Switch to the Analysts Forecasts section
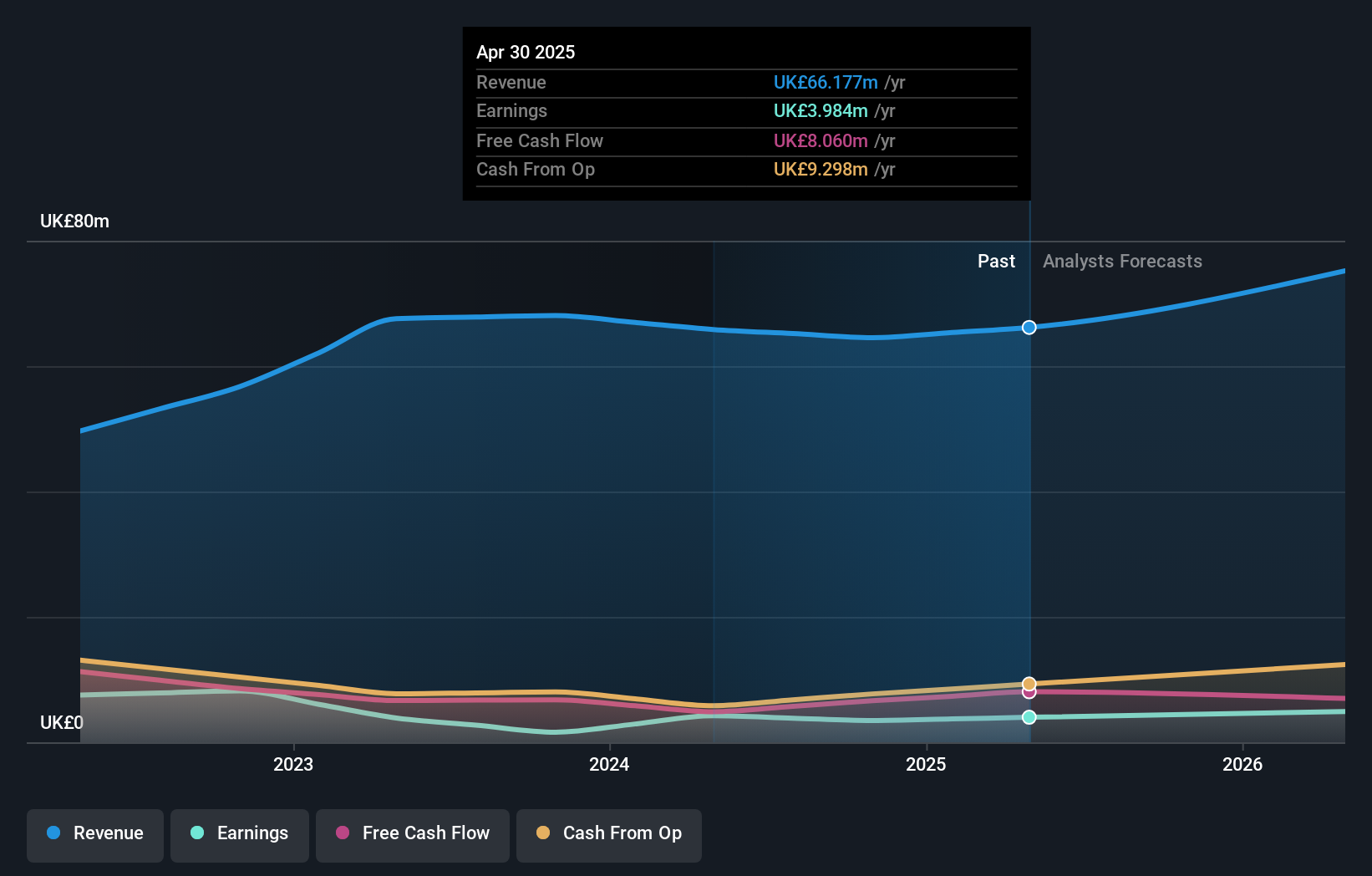The height and width of the screenshot is (876, 1372). tap(1122, 261)
